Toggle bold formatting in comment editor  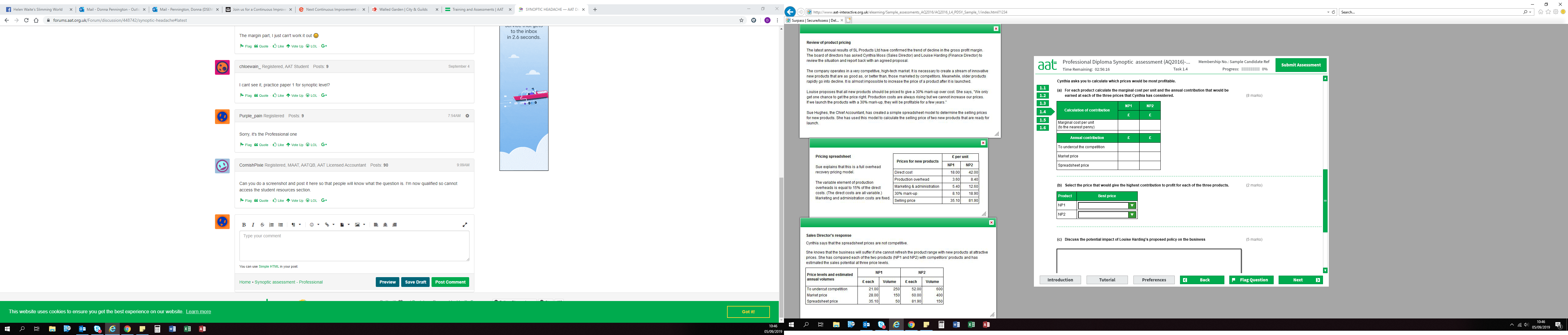[x=244, y=225]
